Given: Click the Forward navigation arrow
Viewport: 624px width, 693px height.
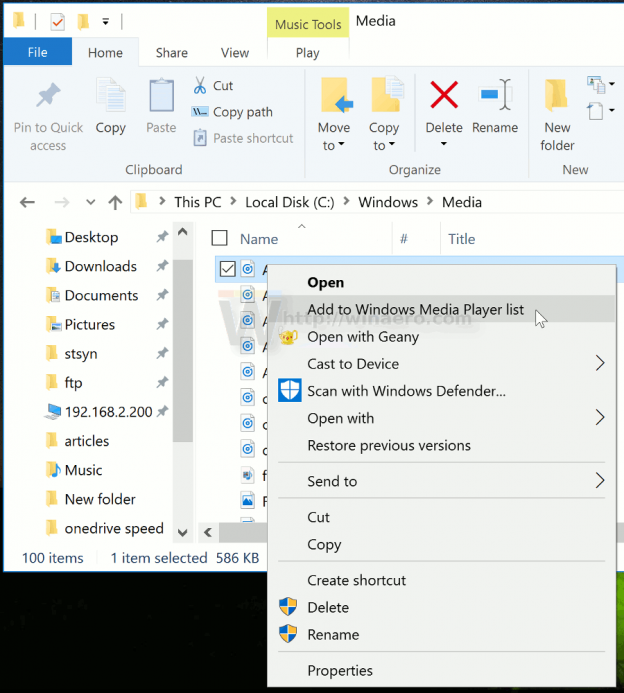Looking at the screenshot, I should pyautogui.click(x=62, y=202).
